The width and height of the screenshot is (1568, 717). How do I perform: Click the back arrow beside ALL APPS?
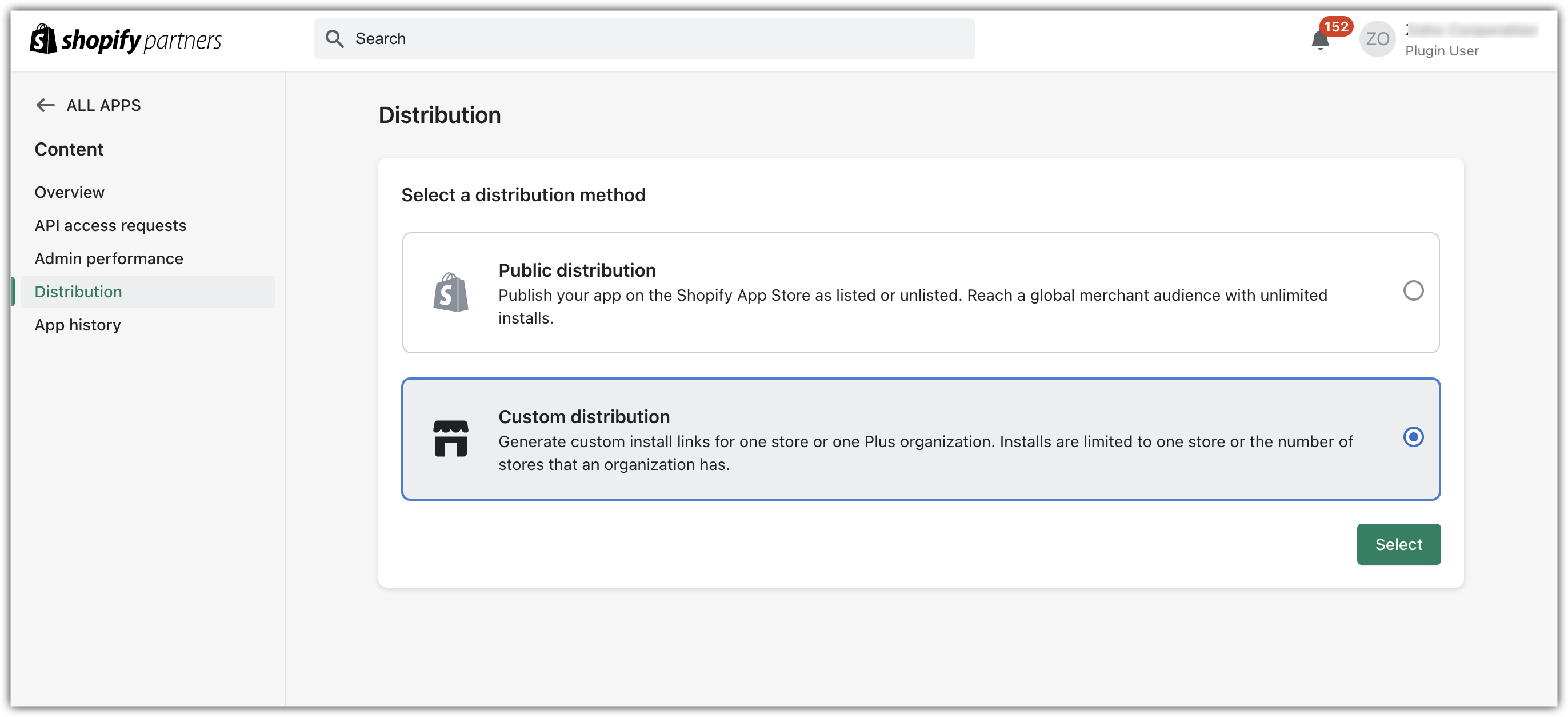[x=45, y=105]
